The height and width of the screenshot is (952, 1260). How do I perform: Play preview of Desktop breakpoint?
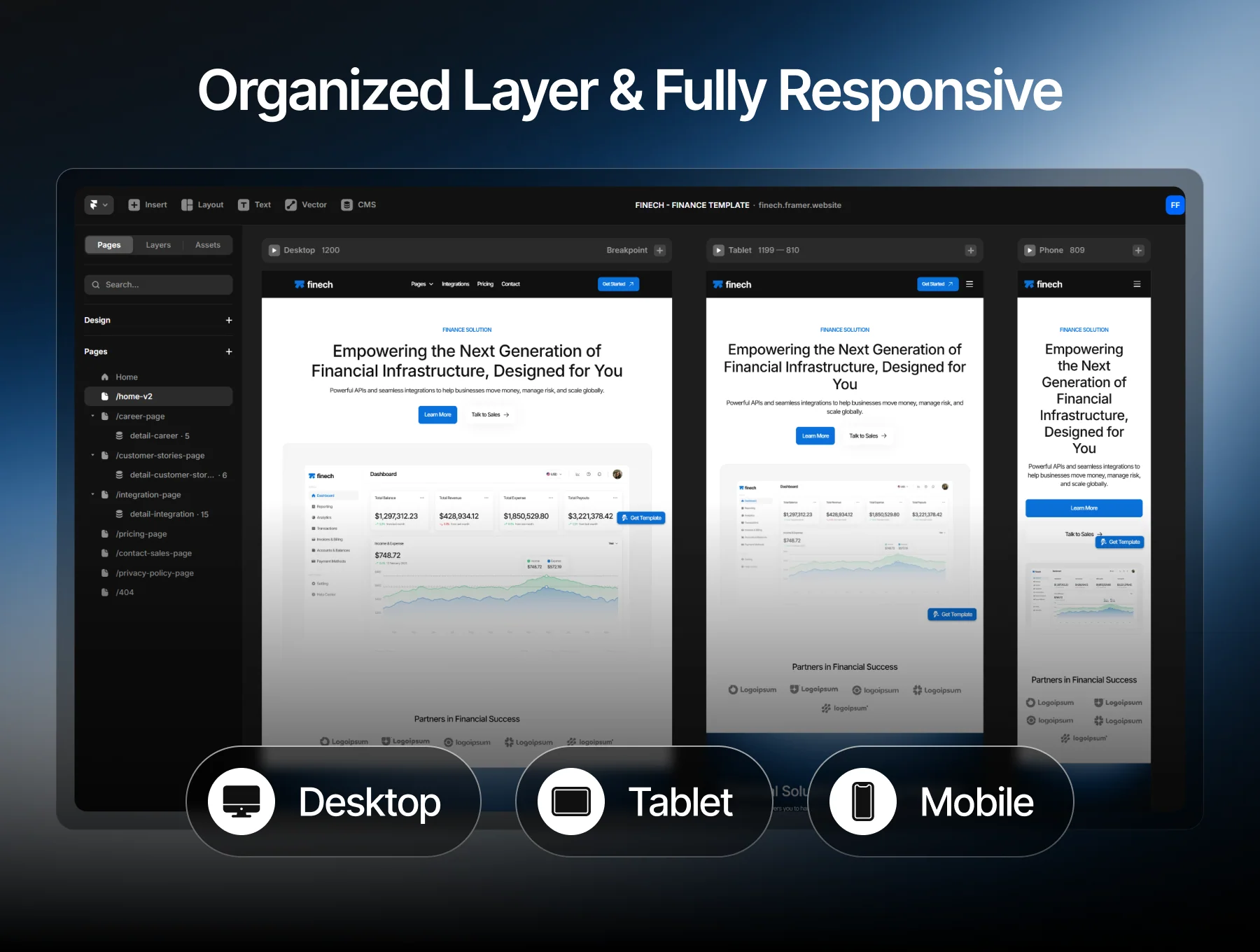click(x=274, y=250)
